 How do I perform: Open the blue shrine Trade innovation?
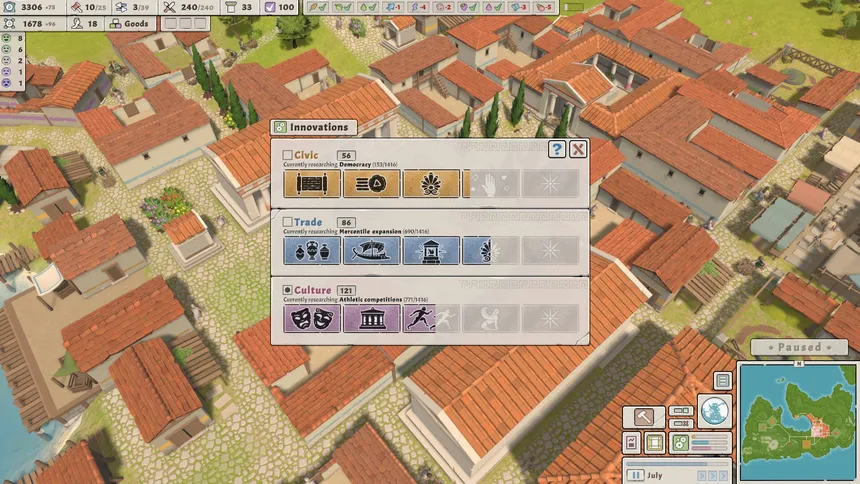431,251
